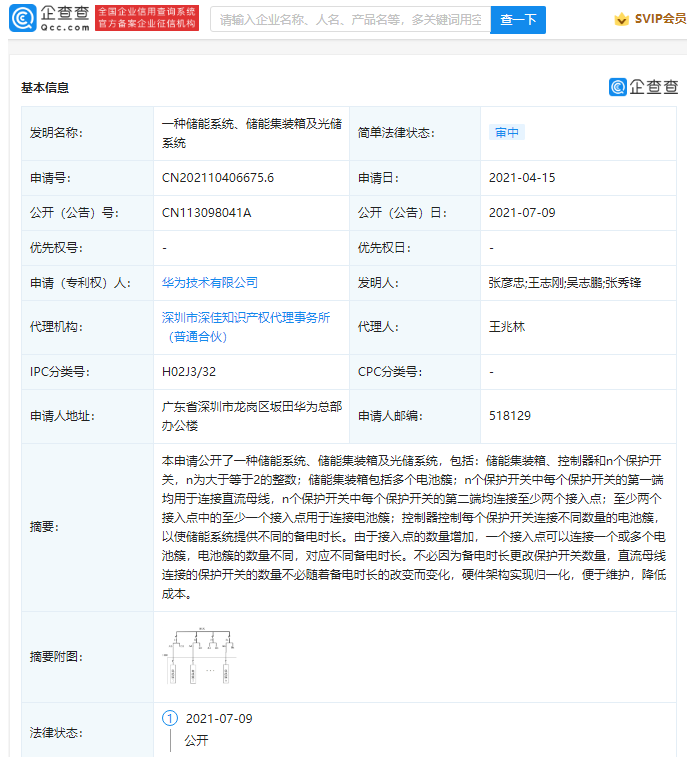Click publication number CN113098041A
Viewport: 699px width, 757px height.
click(x=206, y=212)
